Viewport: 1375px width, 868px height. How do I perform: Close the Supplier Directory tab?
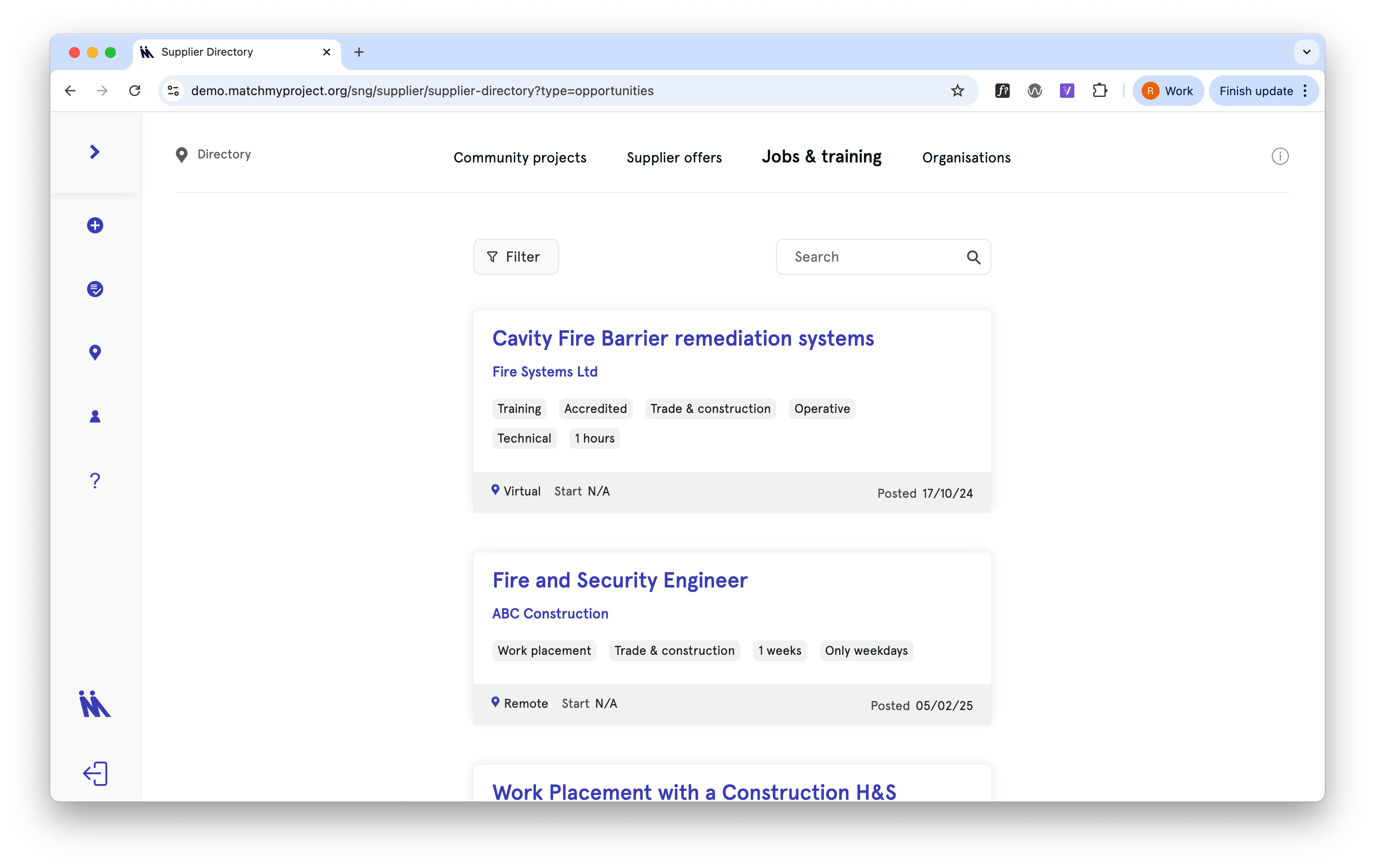click(x=327, y=52)
